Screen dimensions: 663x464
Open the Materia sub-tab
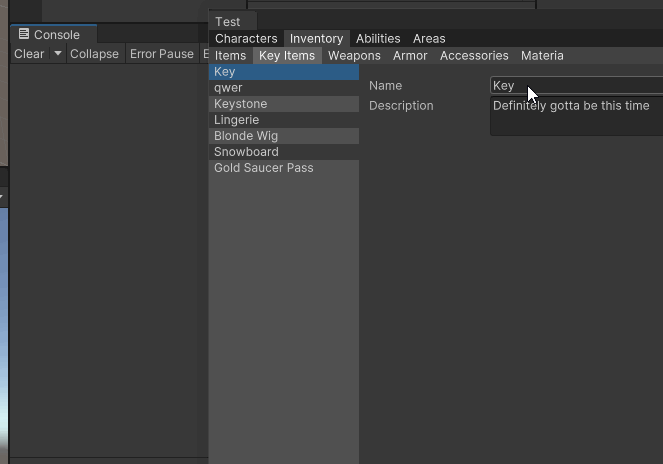[x=542, y=55]
